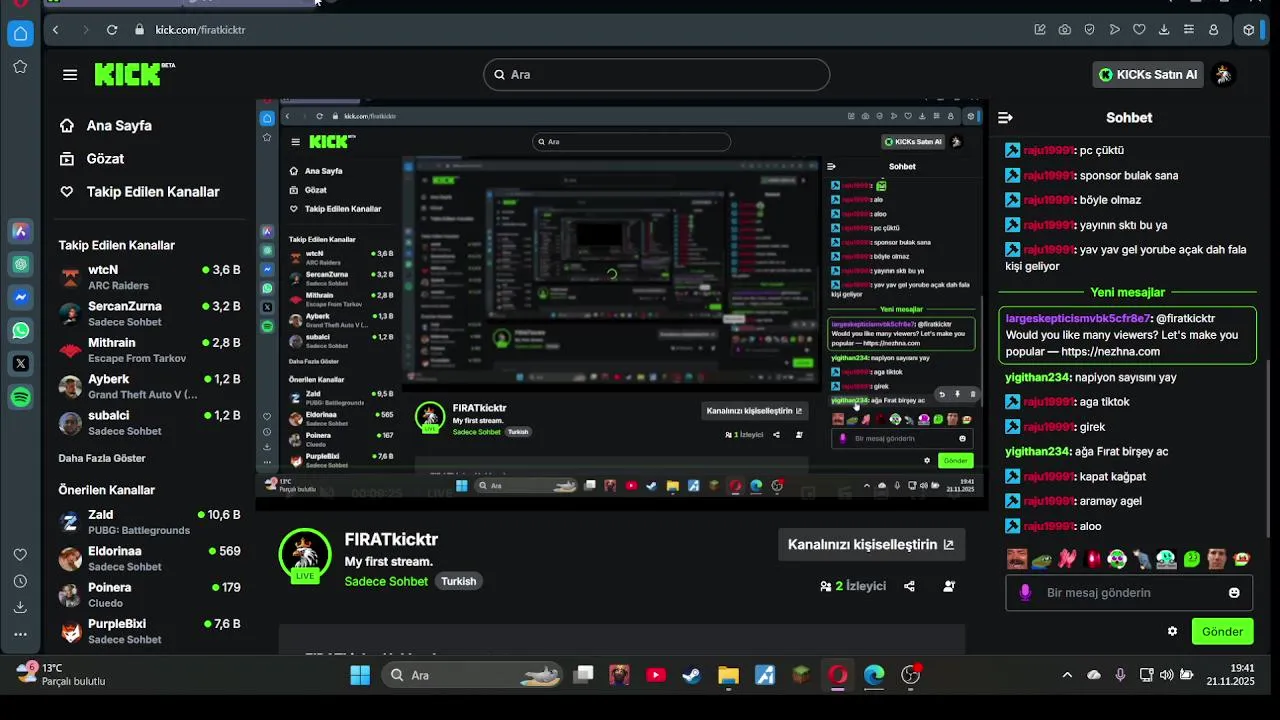1280x720 pixels.
Task: Open the three-dots more menu in Opera sidebar
Action: pyautogui.click(x=20, y=634)
